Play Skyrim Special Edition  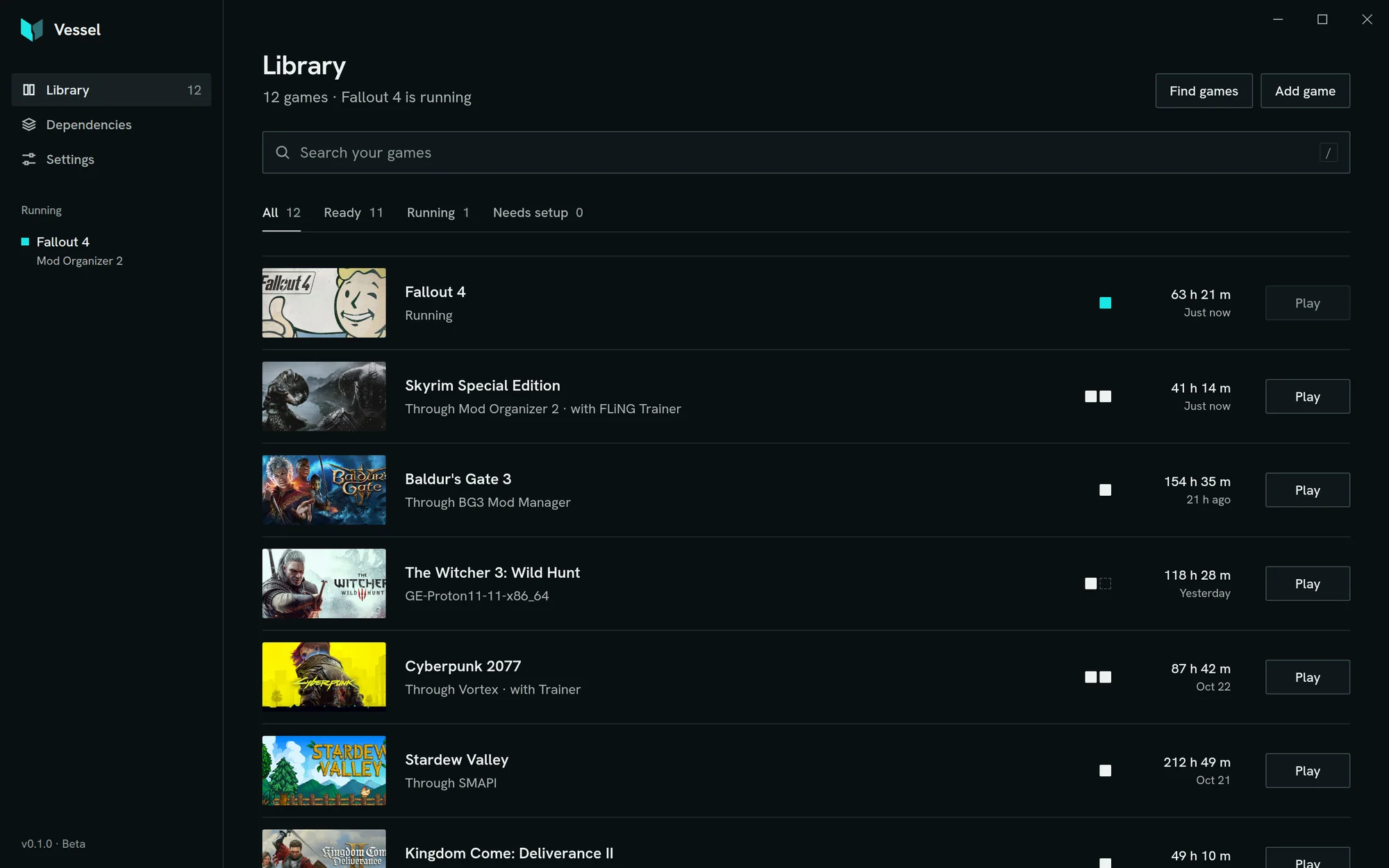[1307, 397]
